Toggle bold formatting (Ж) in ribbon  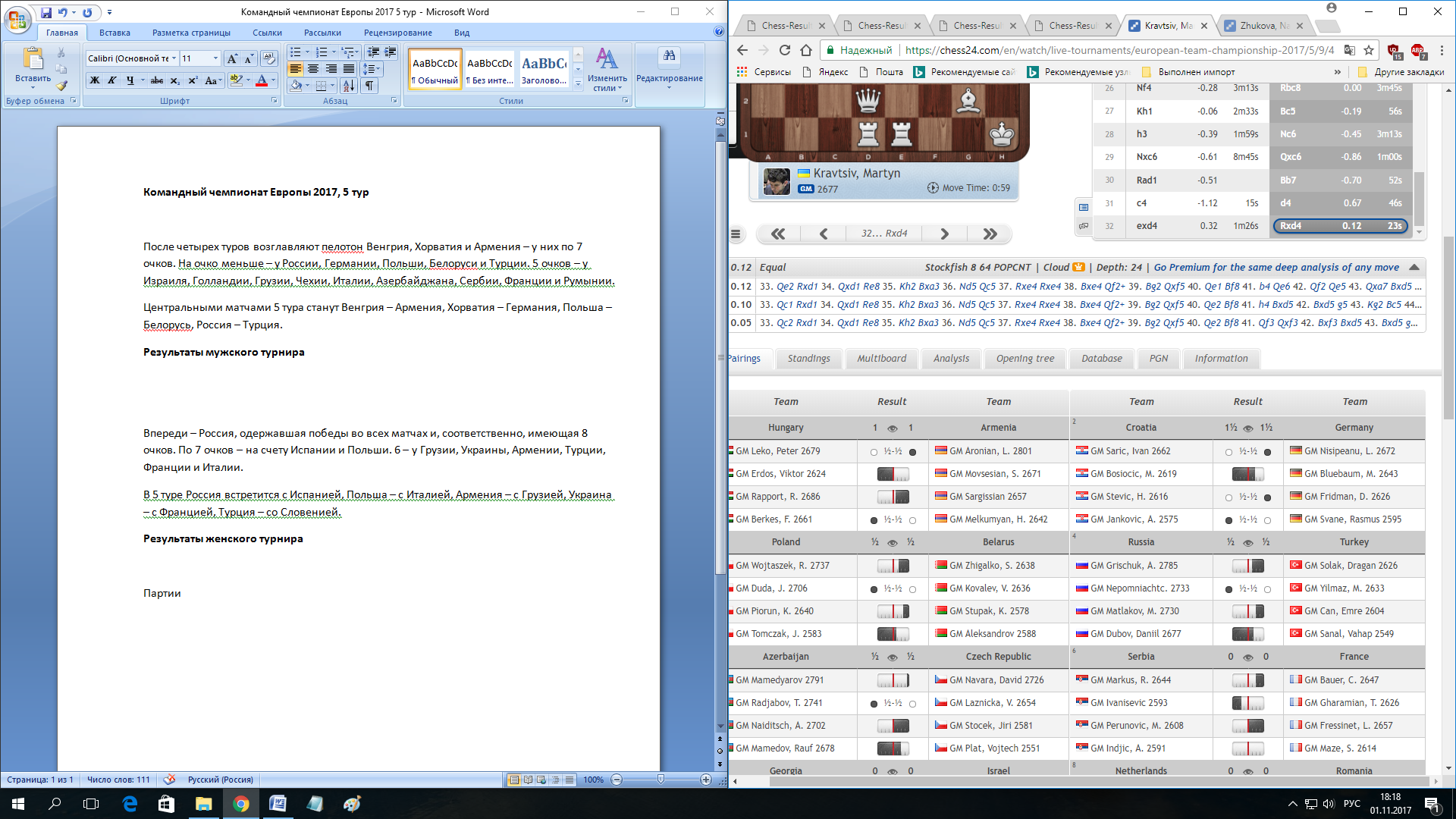pos(95,80)
